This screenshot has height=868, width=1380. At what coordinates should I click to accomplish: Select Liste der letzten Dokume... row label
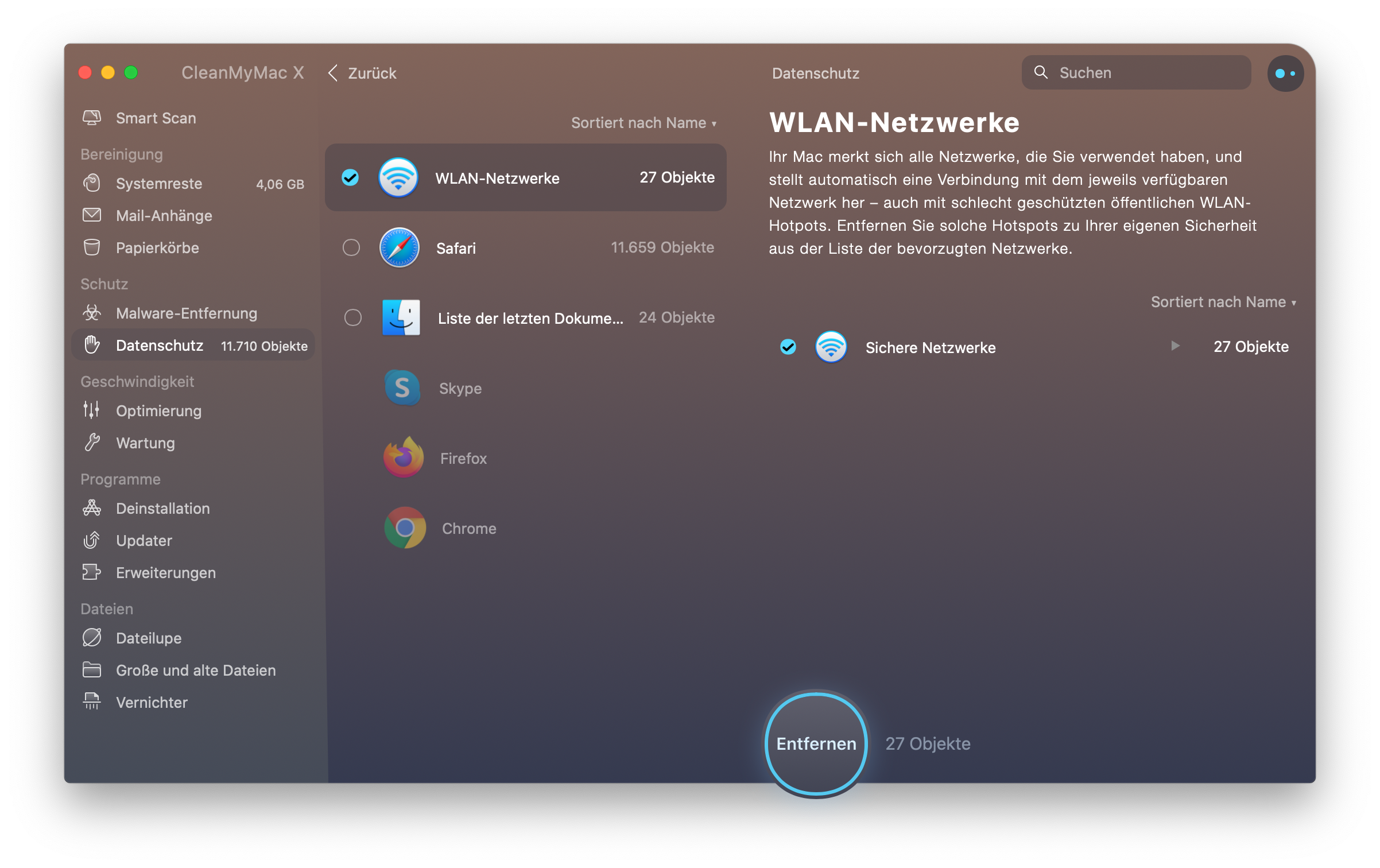(x=530, y=319)
